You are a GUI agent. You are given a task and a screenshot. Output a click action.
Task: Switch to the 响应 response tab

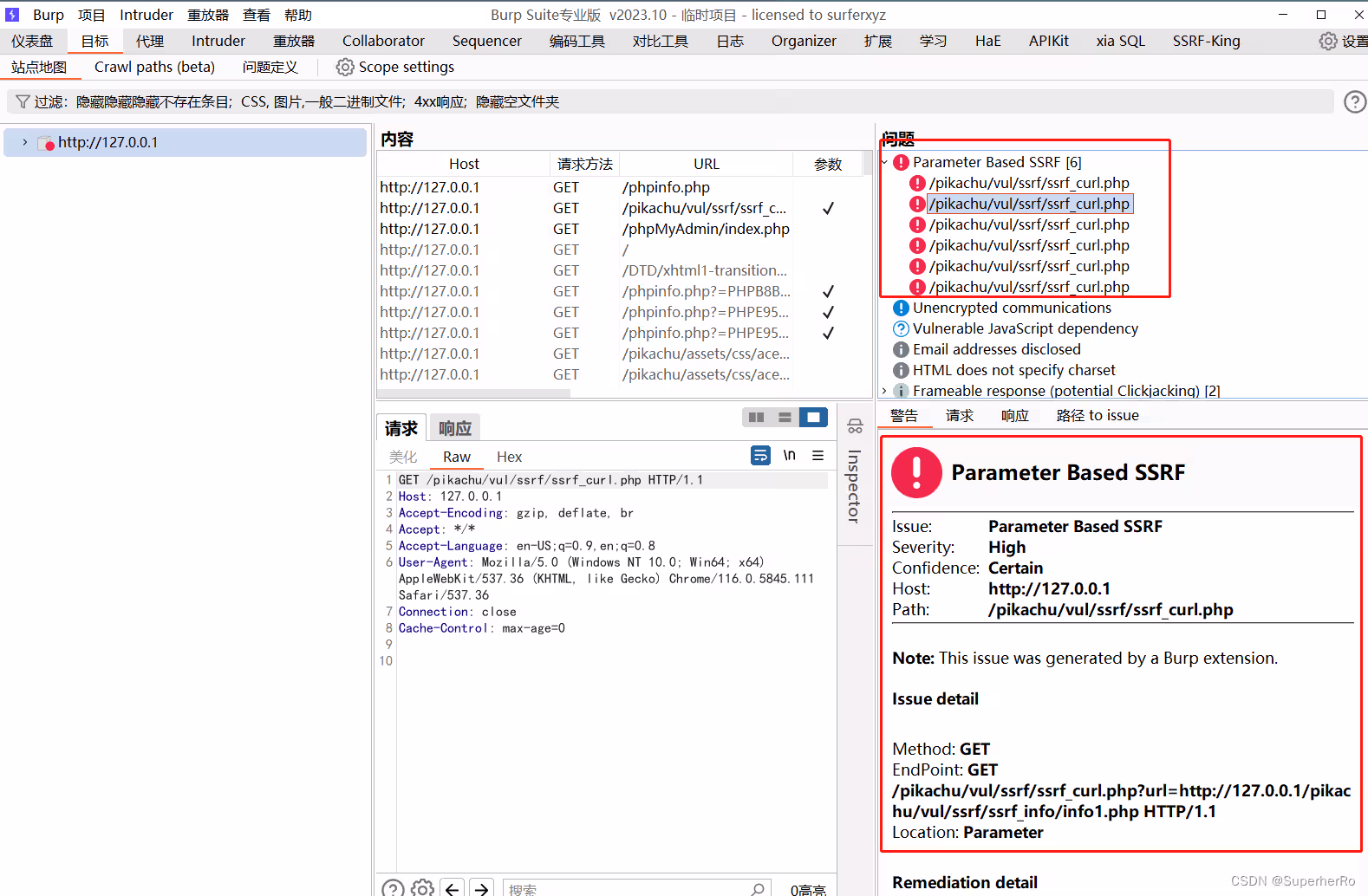coord(454,428)
